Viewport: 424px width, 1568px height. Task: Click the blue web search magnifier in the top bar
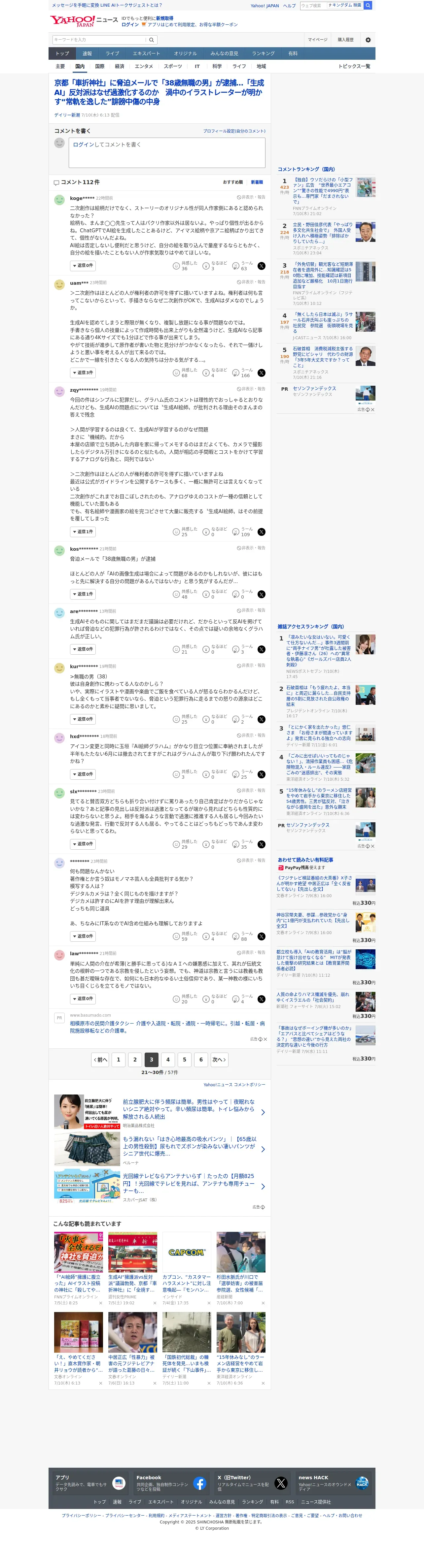(x=368, y=6)
